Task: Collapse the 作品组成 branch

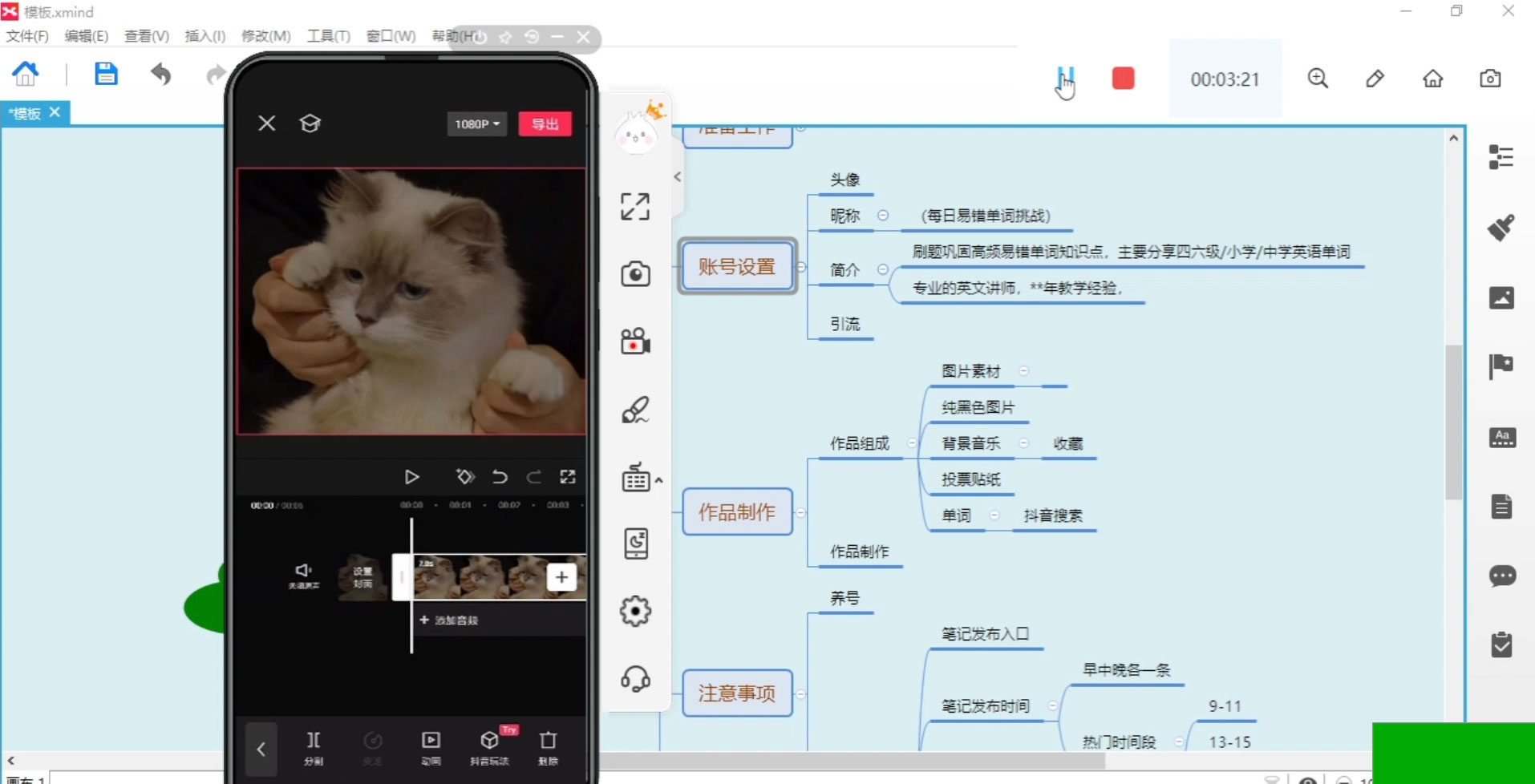Action: coord(912,443)
